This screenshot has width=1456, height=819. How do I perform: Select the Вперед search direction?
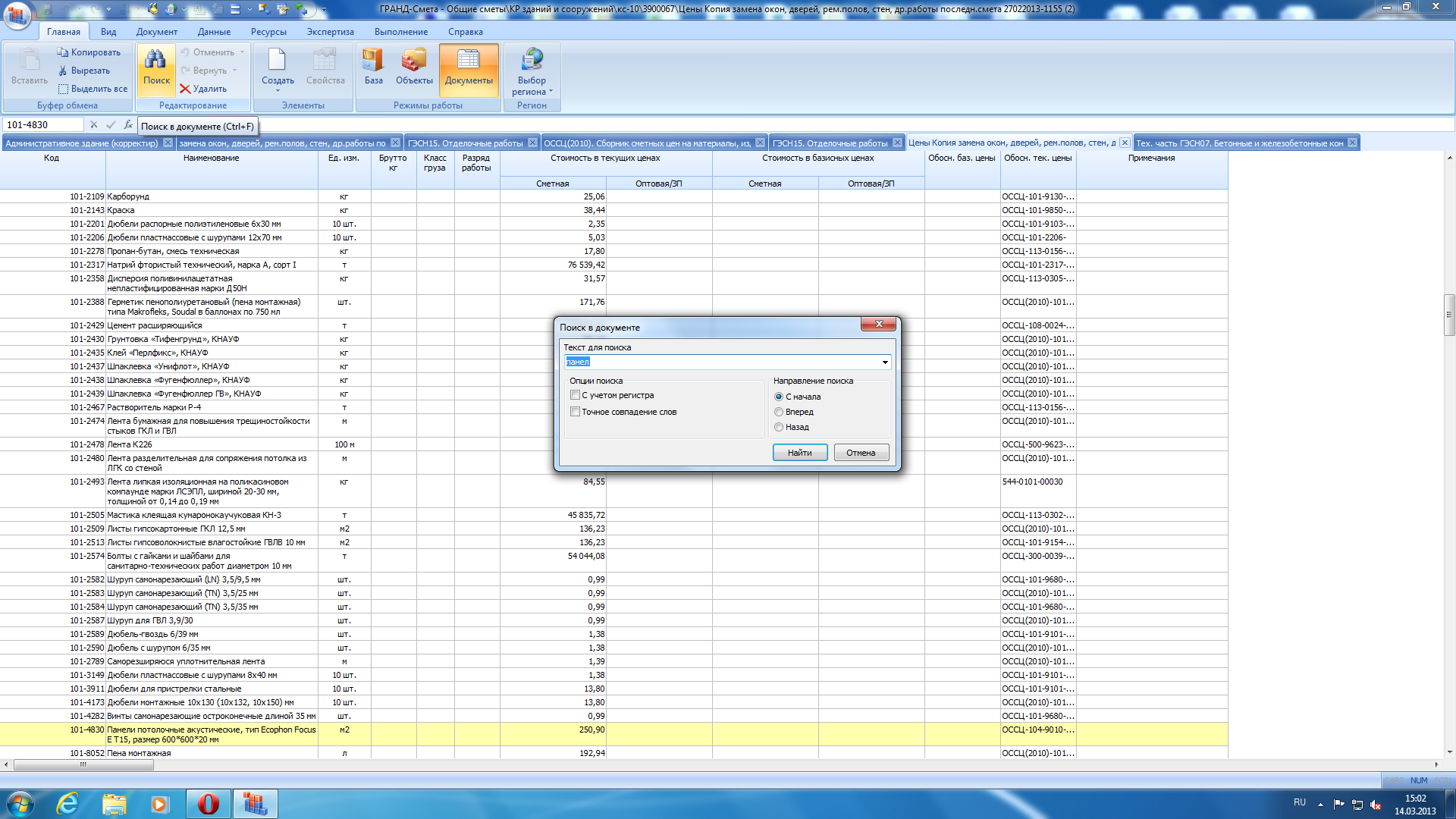pyautogui.click(x=779, y=412)
